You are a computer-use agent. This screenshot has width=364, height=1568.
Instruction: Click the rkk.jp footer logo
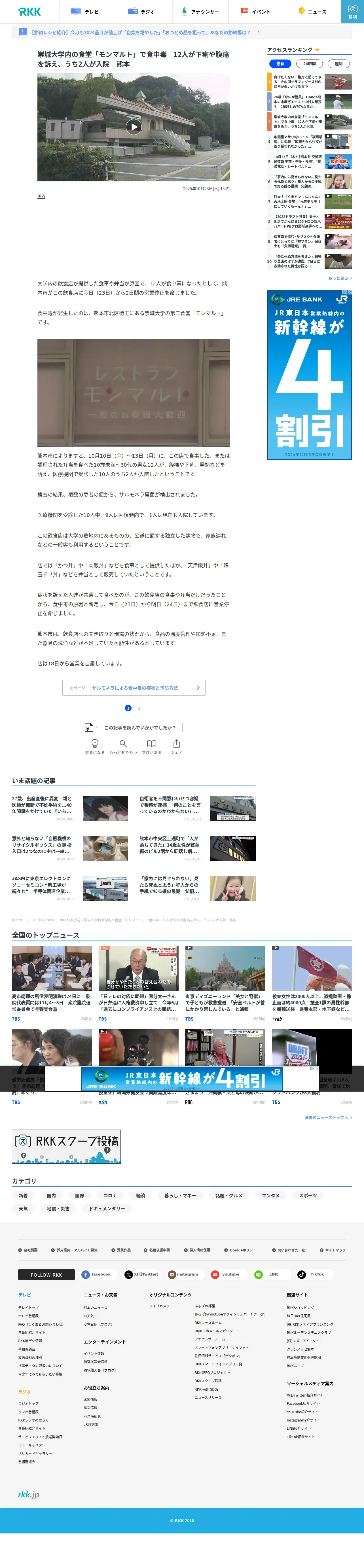[x=29, y=1494]
